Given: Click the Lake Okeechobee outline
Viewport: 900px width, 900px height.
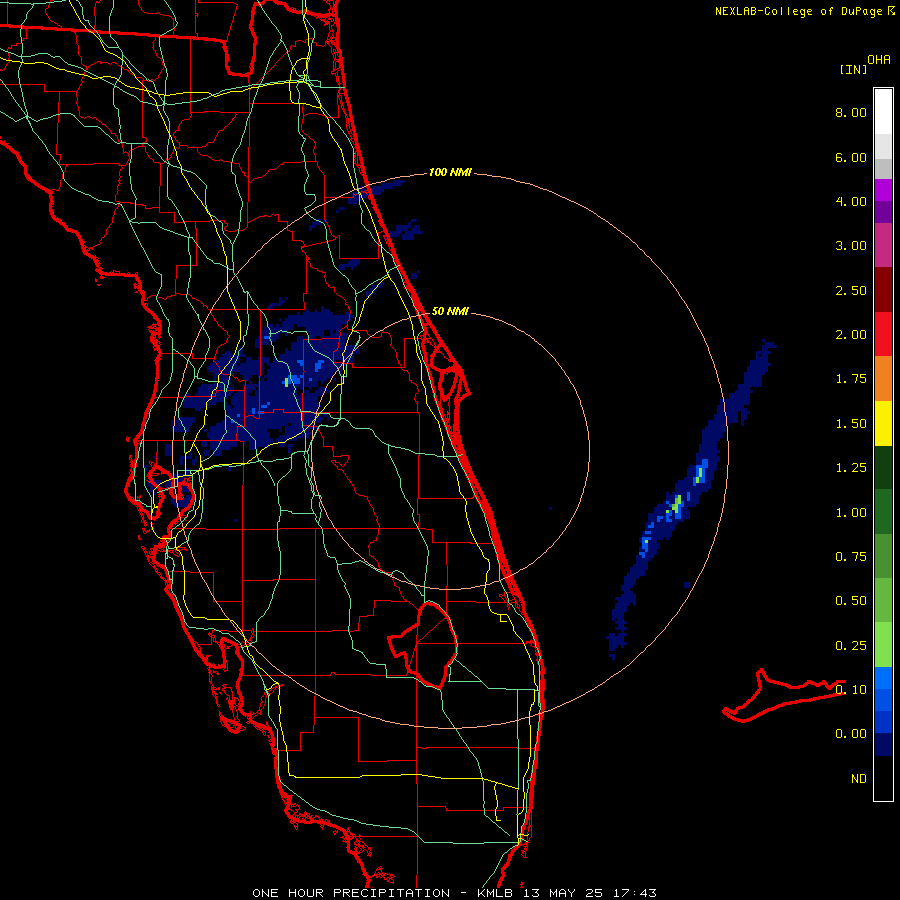Looking at the screenshot, I should (423, 645).
